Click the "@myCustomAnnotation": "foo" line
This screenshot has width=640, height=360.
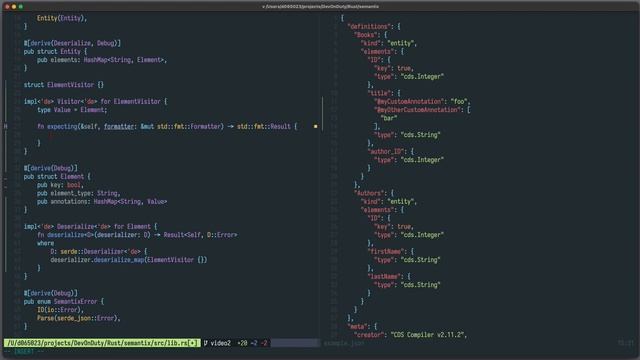422,102
